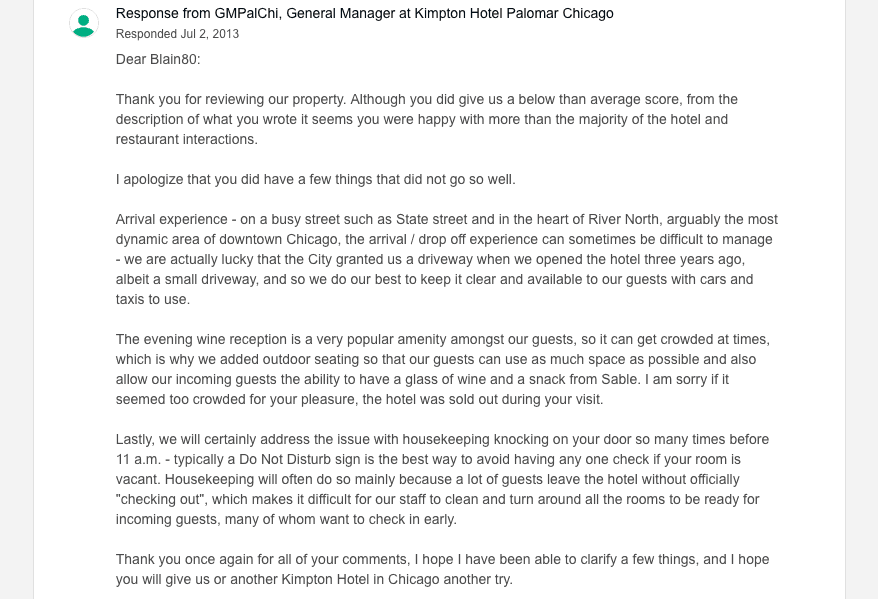The image size is (878, 599).
Task: Click the "11 a.m." time in the text
Action: click(x=140, y=459)
